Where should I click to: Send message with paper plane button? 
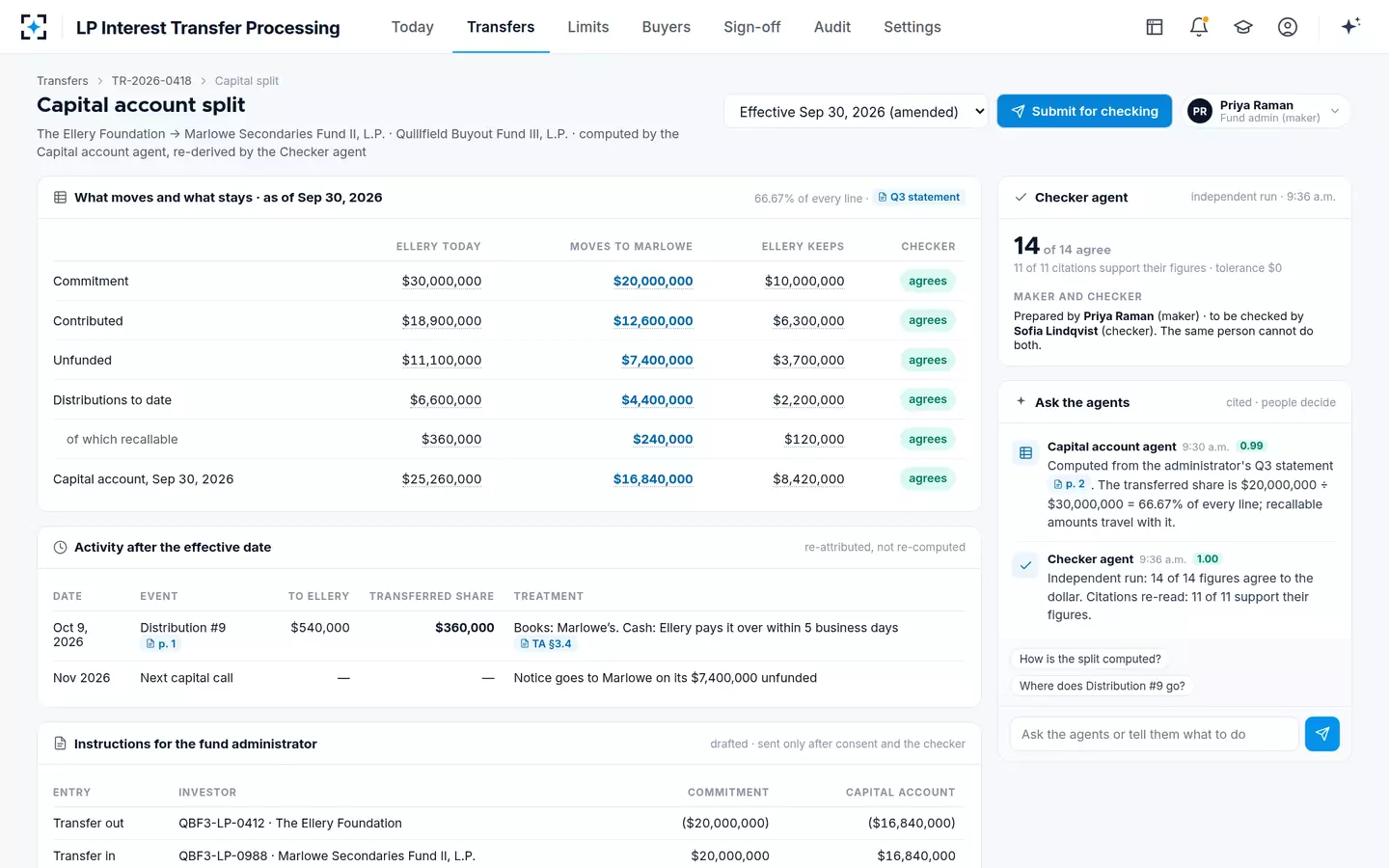(x=1321, y=734)
